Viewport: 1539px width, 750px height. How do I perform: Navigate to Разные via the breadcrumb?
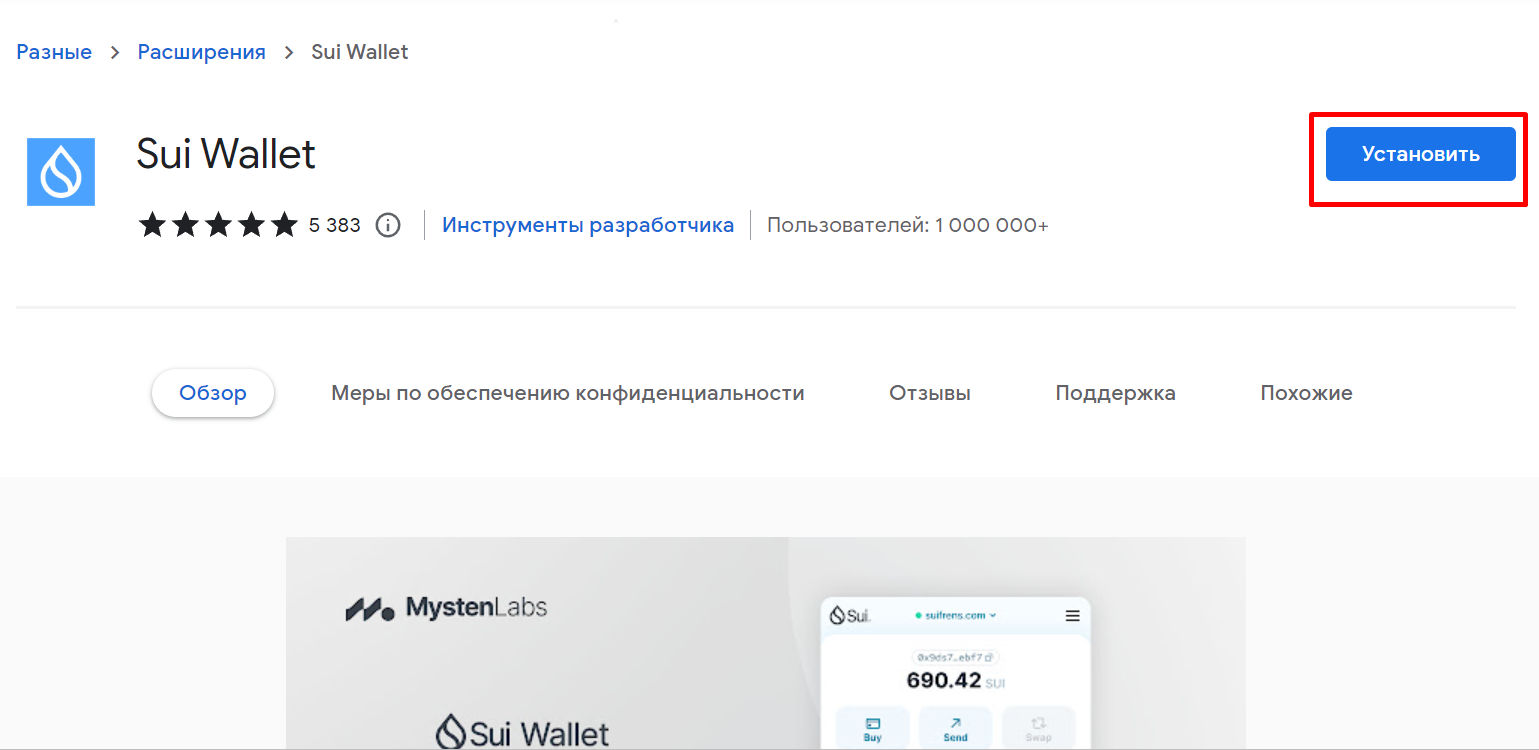[x=54, y=51]
